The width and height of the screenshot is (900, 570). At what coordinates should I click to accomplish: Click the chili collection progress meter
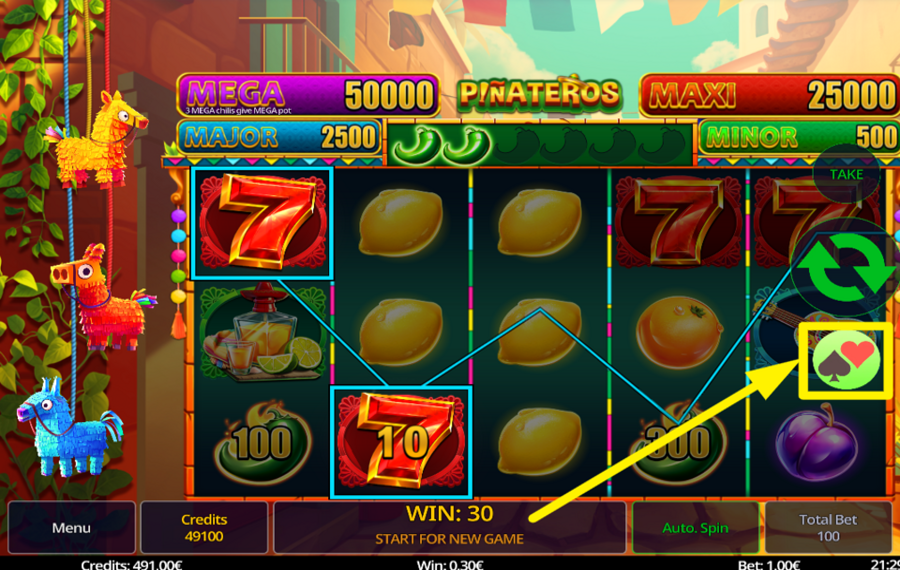tap(540, 143)
